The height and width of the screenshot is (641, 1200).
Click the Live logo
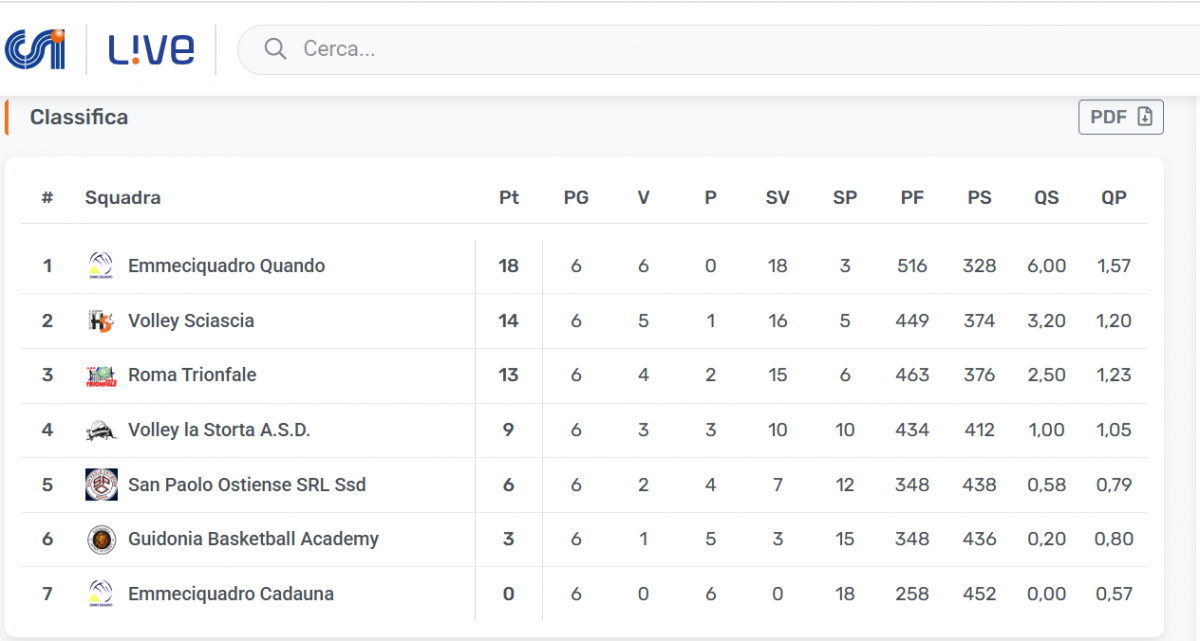(151, 49)
